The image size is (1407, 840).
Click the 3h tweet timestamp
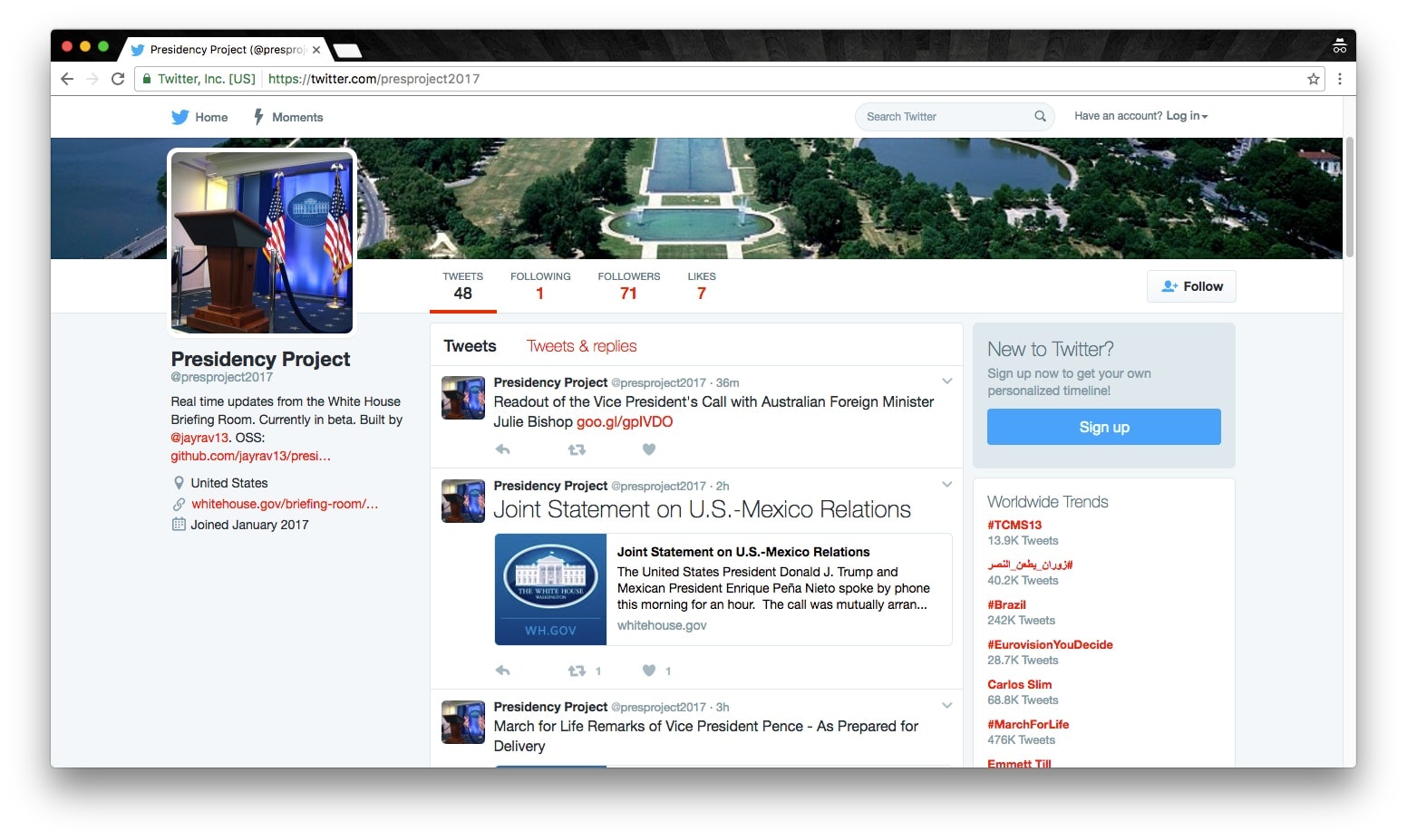(x=723, y=707)
